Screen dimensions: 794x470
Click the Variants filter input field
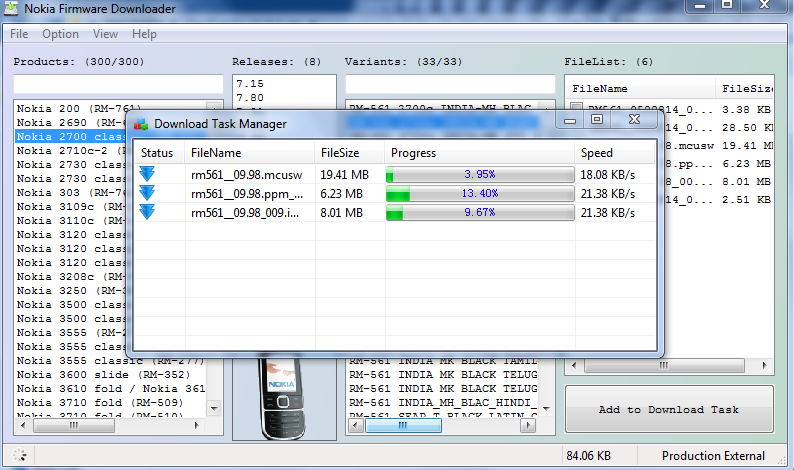click(450, 84)
